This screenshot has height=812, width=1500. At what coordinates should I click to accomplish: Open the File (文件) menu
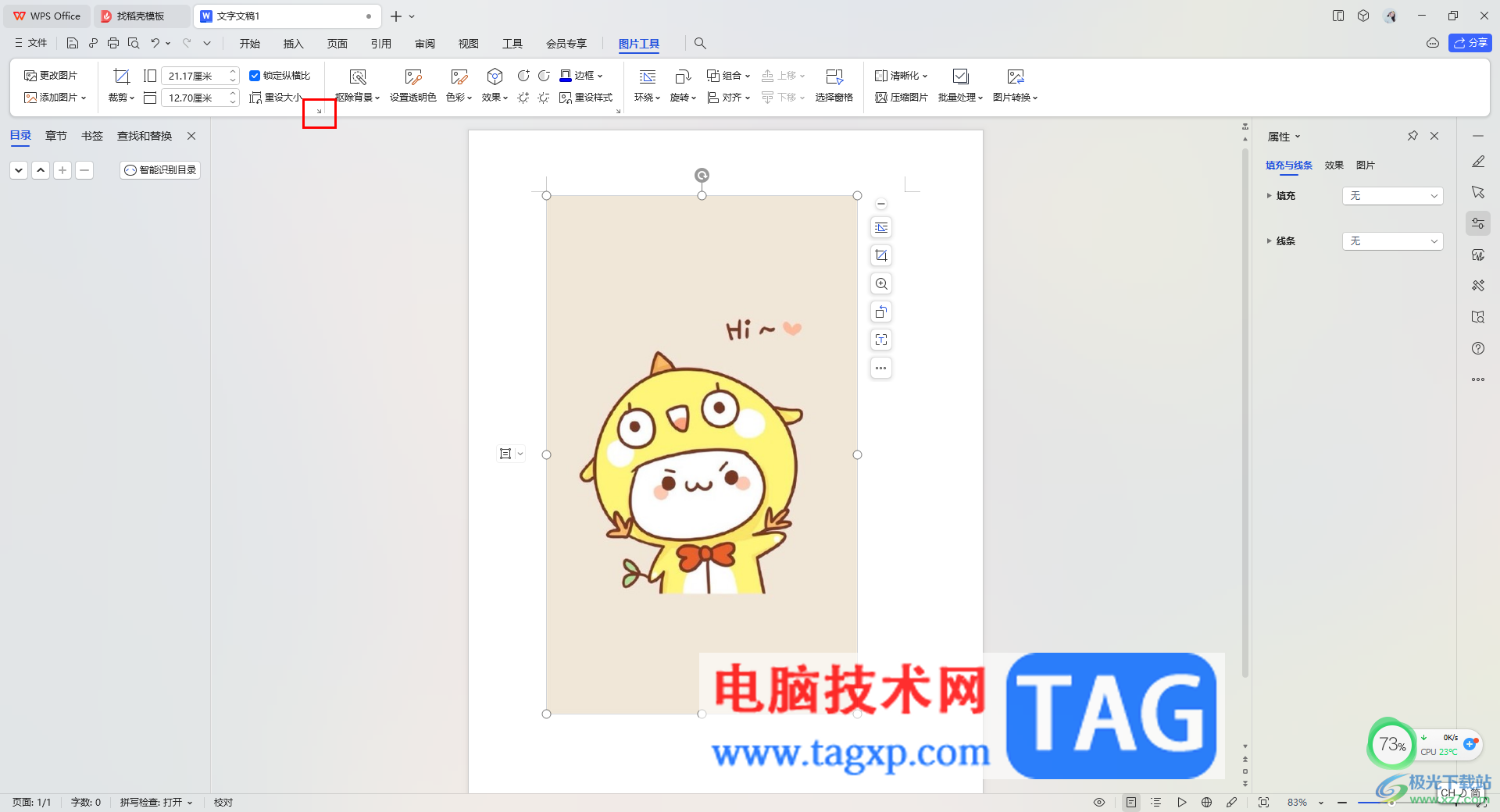point(31,43)
